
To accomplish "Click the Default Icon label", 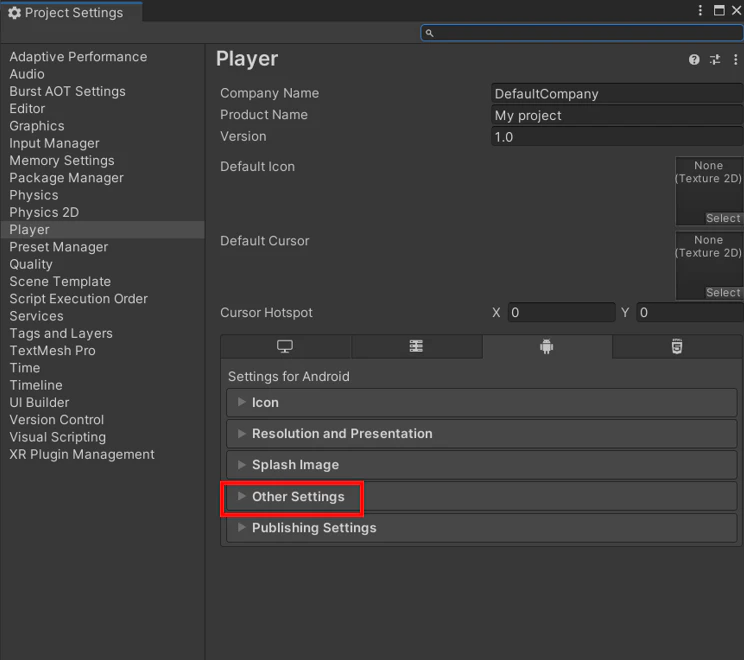I will [x=258, y=167].
